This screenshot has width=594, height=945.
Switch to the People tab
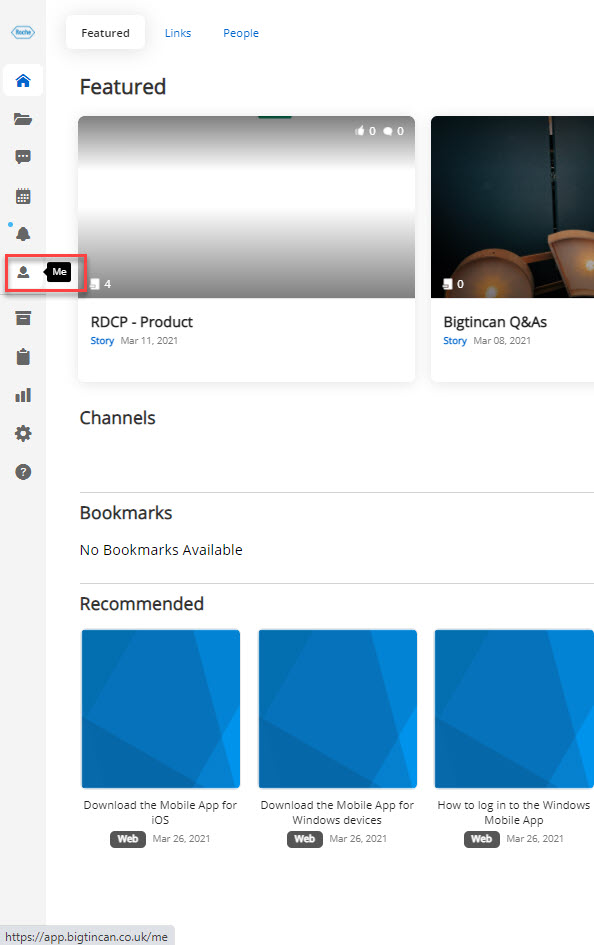click(241, 33)
